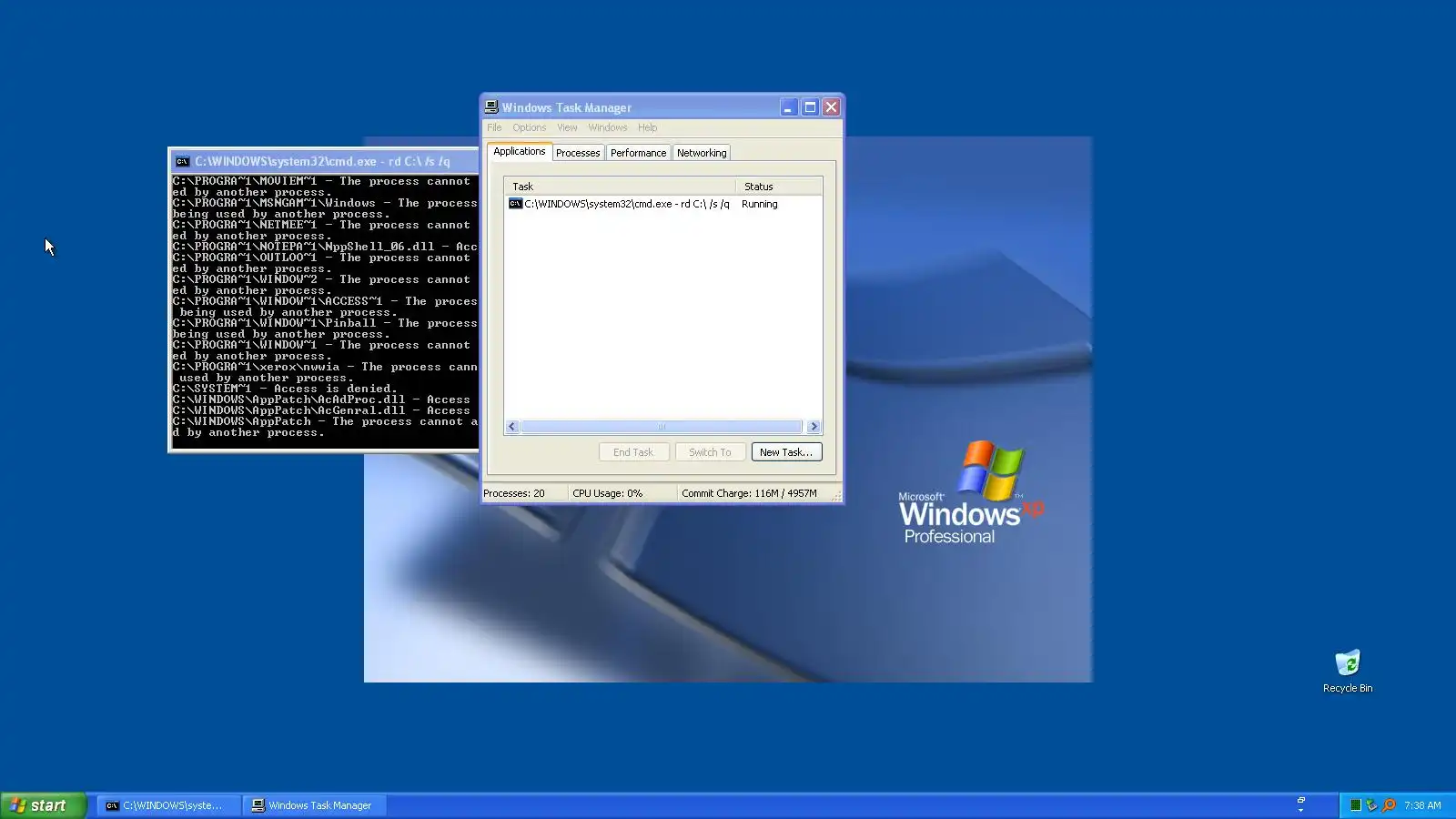The height and width of the screenshot is (819, 1456).
Task: Open the File menu in Task Manager
Action: [494, 127]
